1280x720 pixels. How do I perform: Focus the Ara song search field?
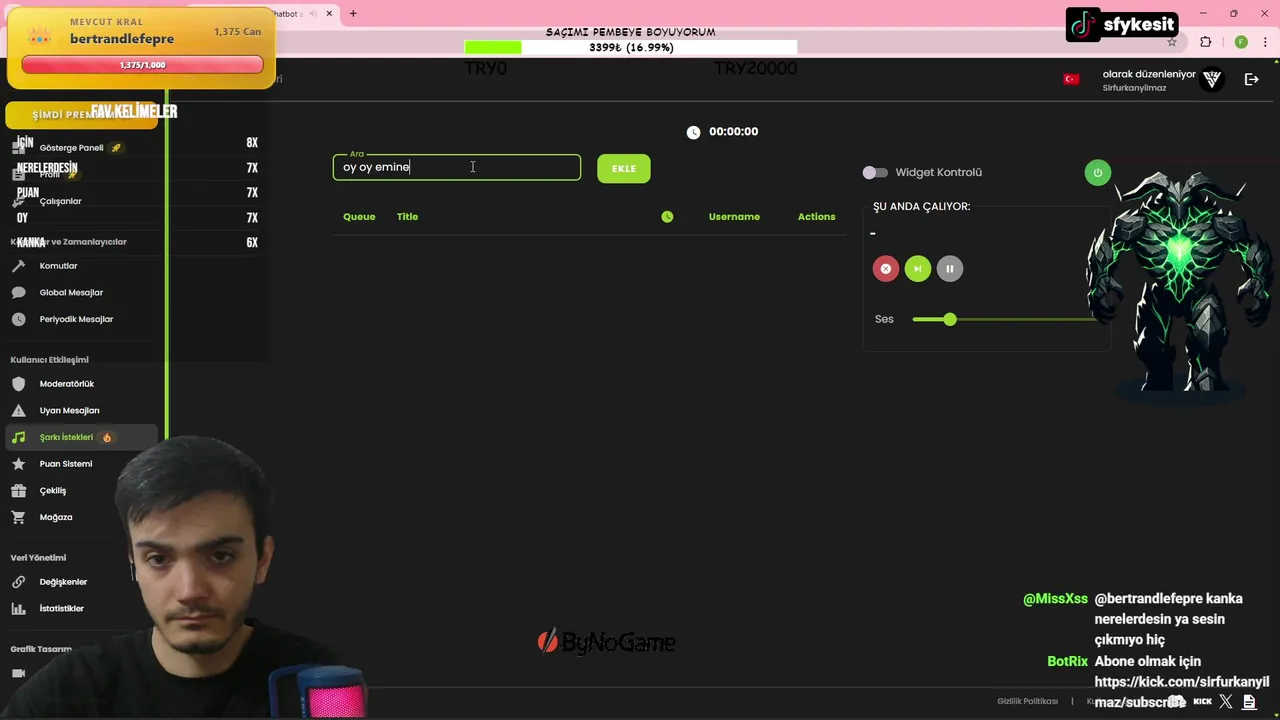(457, 167)
